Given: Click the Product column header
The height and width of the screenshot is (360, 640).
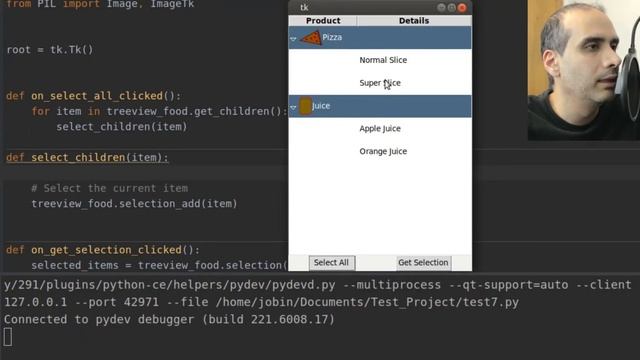Looking at the screenshot, I should [323, 21].
